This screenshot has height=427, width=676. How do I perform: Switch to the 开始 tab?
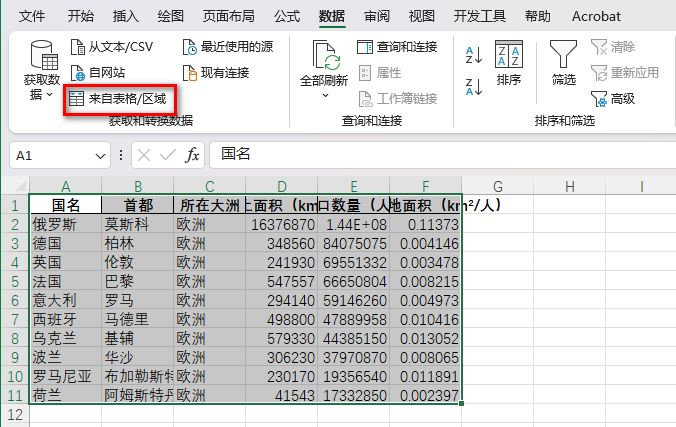(x=80, y=16)
